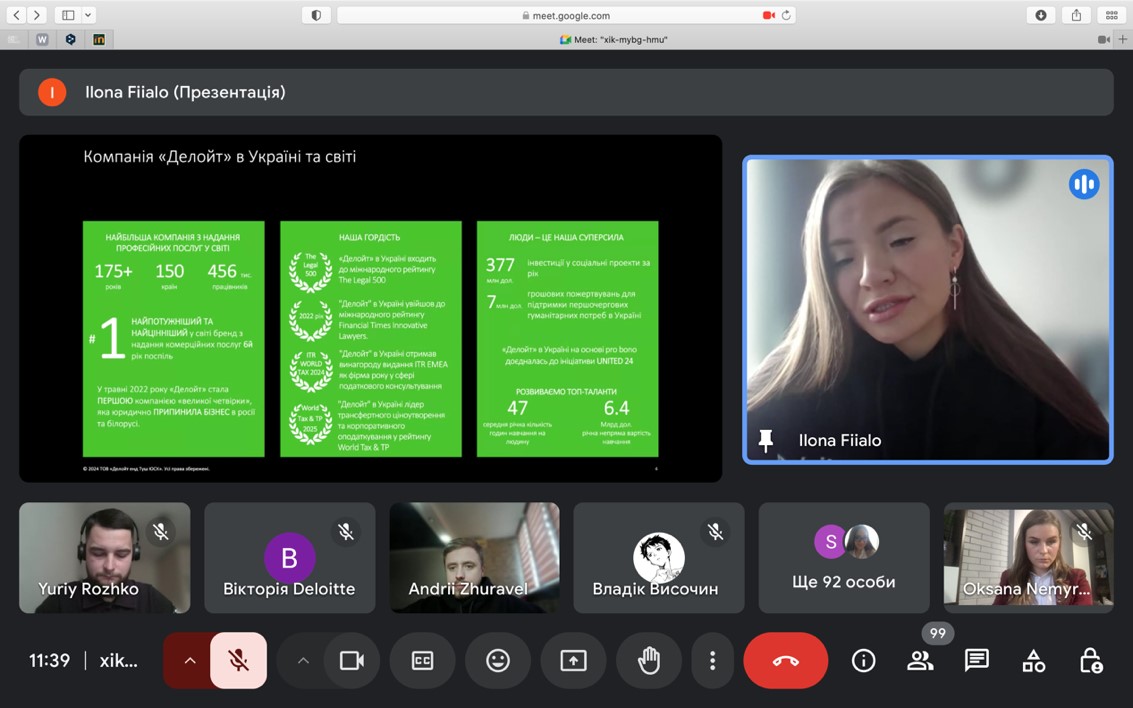Screen dimensions: 1133x708
Task: Leave the call with the red hang-up button
Action: point(785,660)
